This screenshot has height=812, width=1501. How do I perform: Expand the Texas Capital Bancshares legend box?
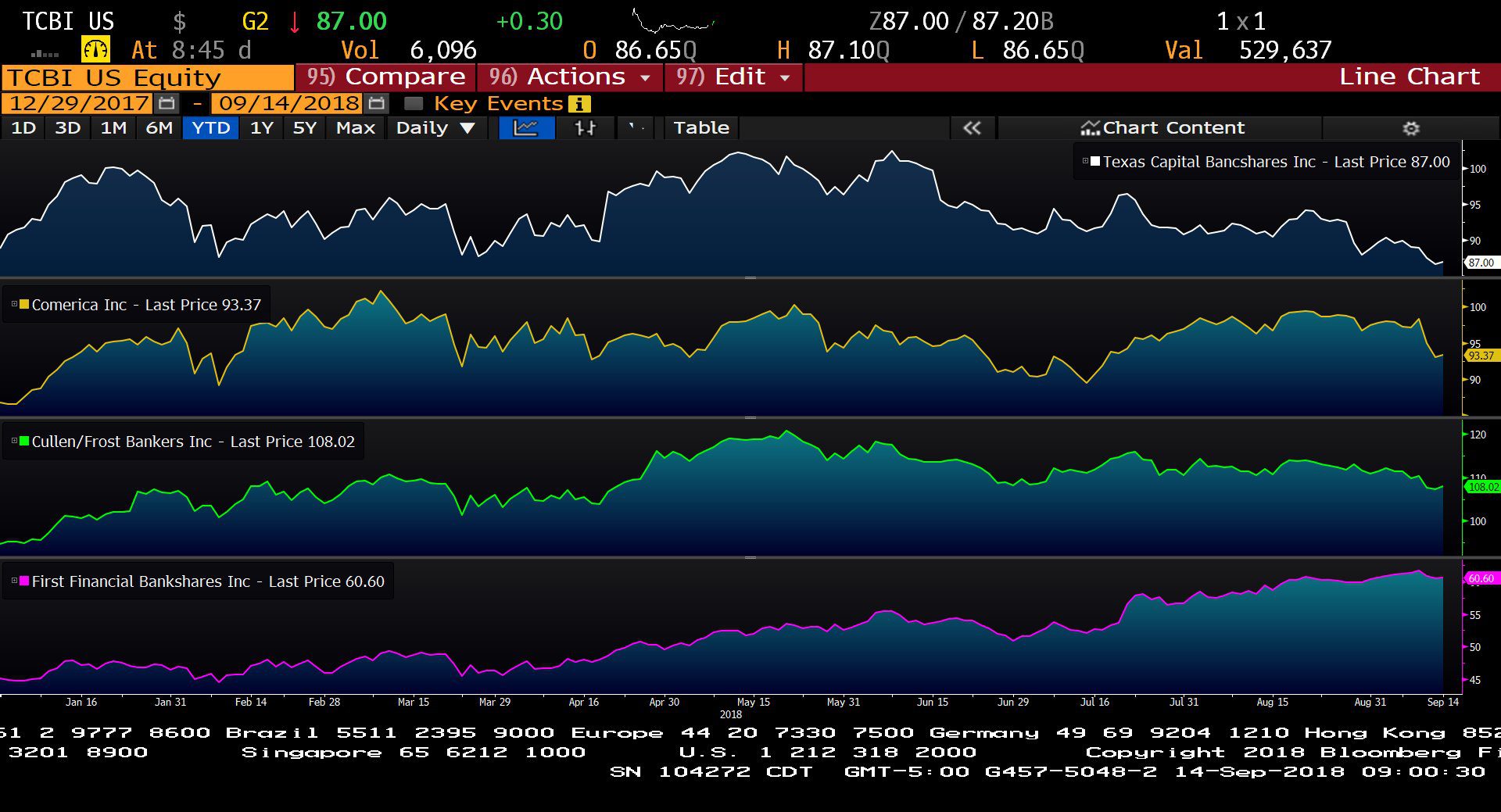tap(1085, 162)
